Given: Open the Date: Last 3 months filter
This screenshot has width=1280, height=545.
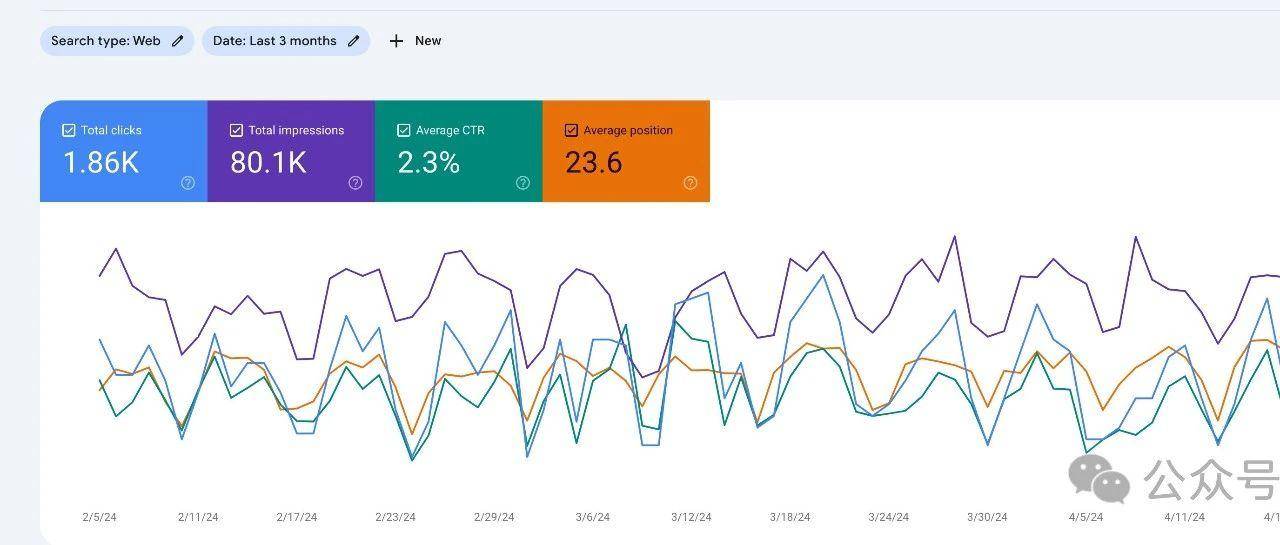Looking at the screenshot, I should point(286,41).
